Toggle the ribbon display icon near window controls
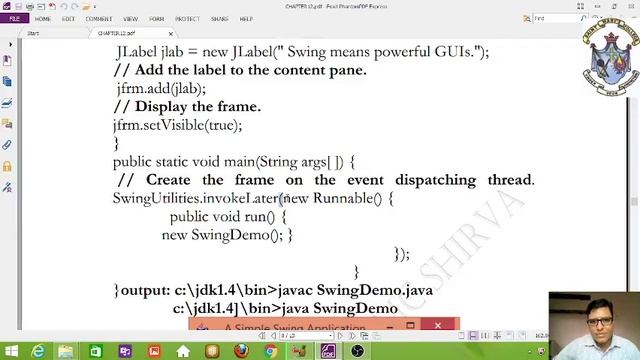Image resolution: width=640 pixels, height=360 pixels. (580, 6)
